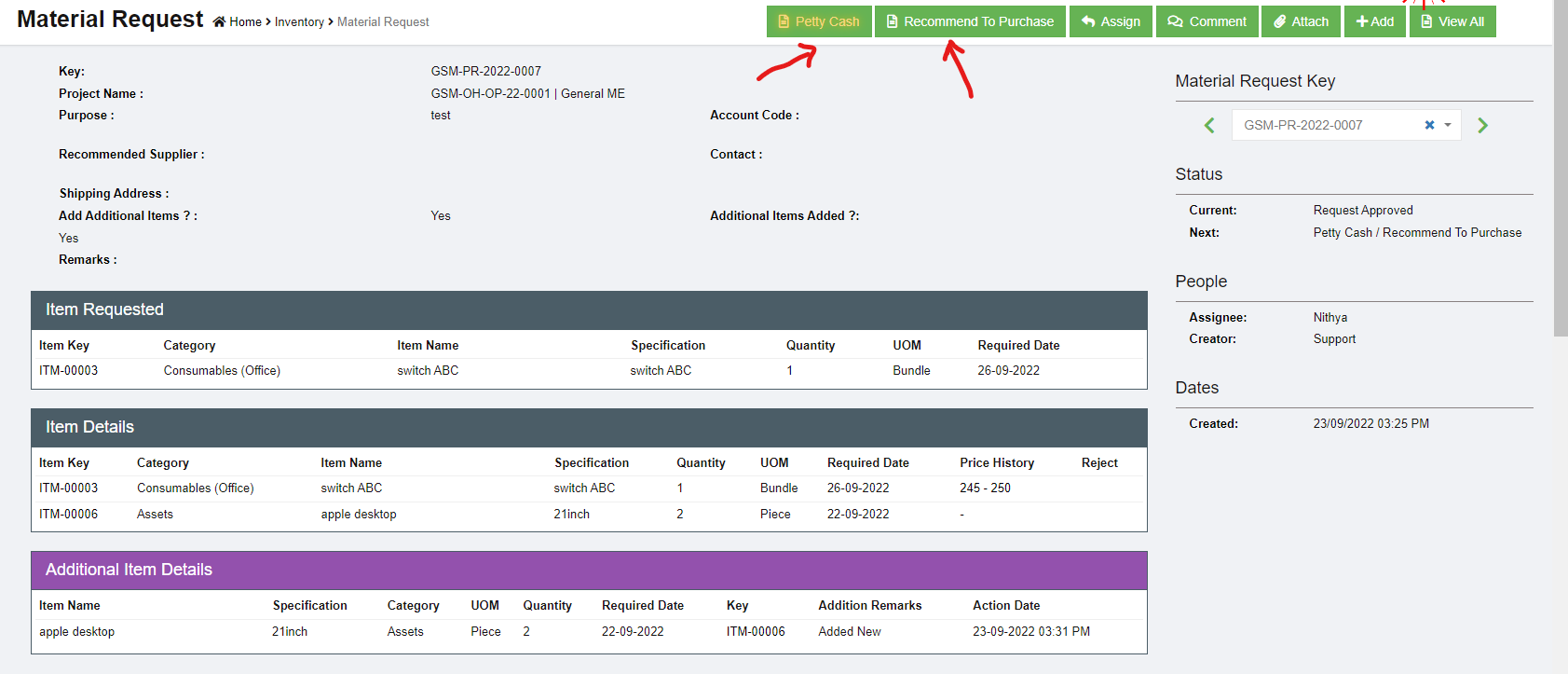Click the Home house icon in breadcrumb
Screen dimensions: 1568x674
[x=219, y=22]
